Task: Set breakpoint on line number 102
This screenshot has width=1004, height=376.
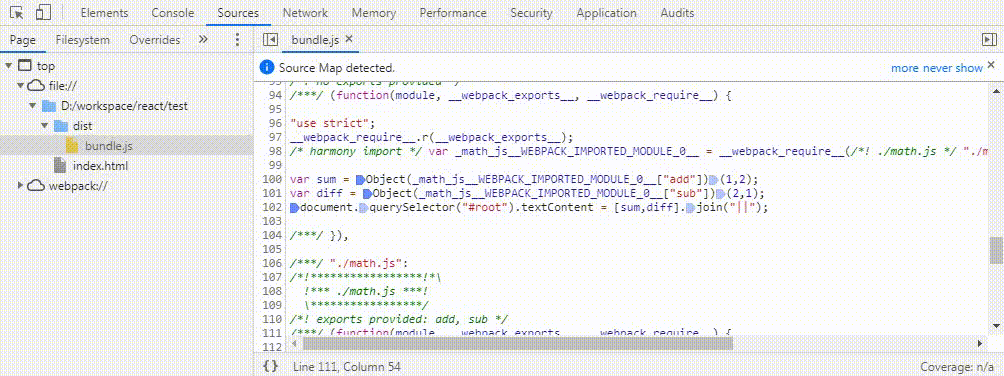Action: pyautogui.click(x=273, y=208)
